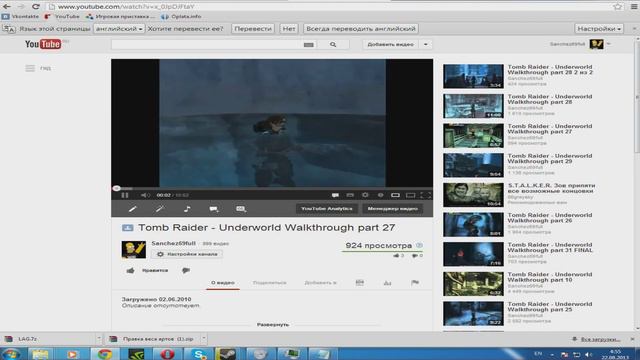Click the video seek bar

tap(272, 189)
